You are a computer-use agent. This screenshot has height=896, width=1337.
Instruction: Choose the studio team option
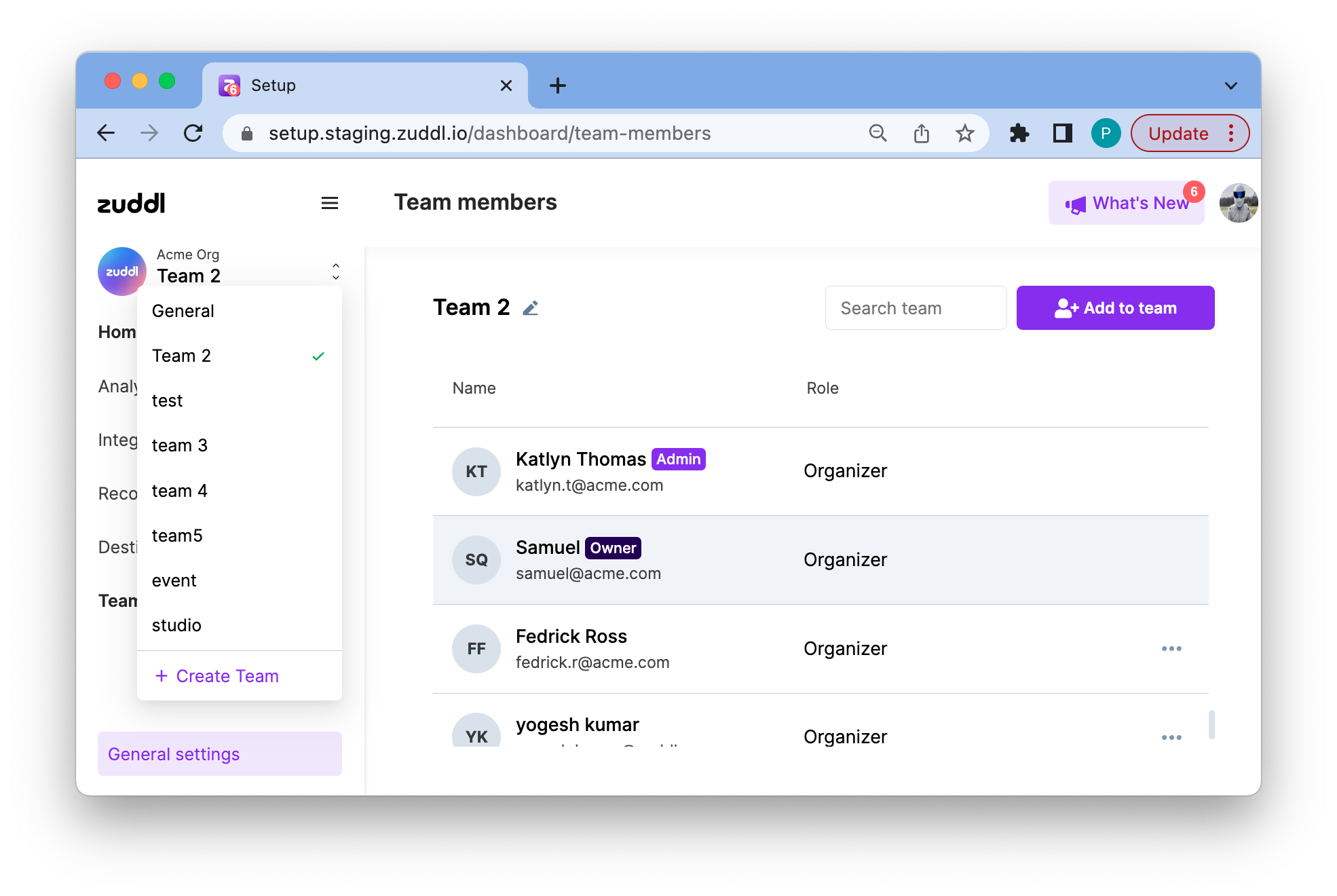[176, 625]
